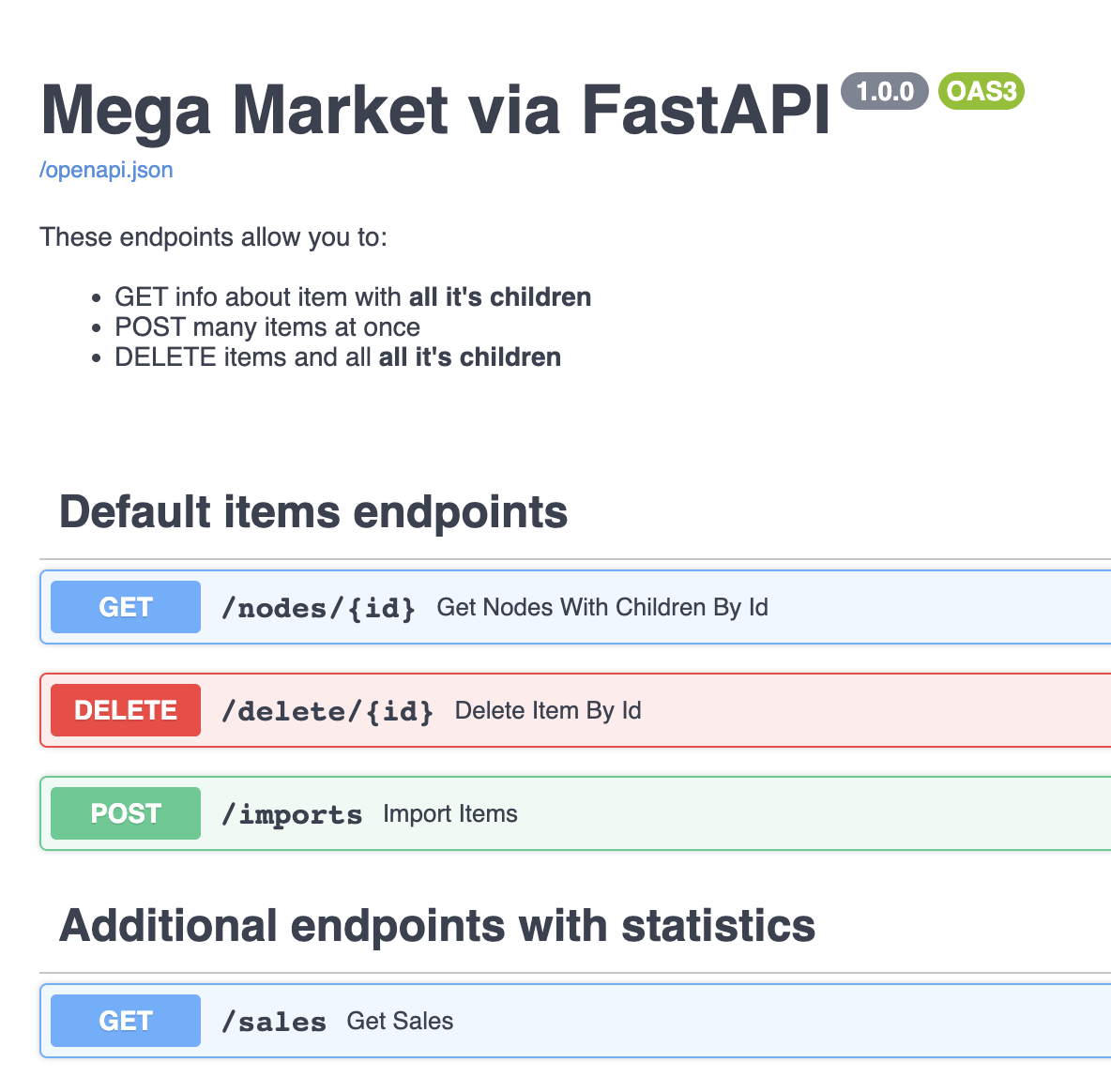
Task: Collapse Additional endpoints with statistics section
Action: point(437,926)
